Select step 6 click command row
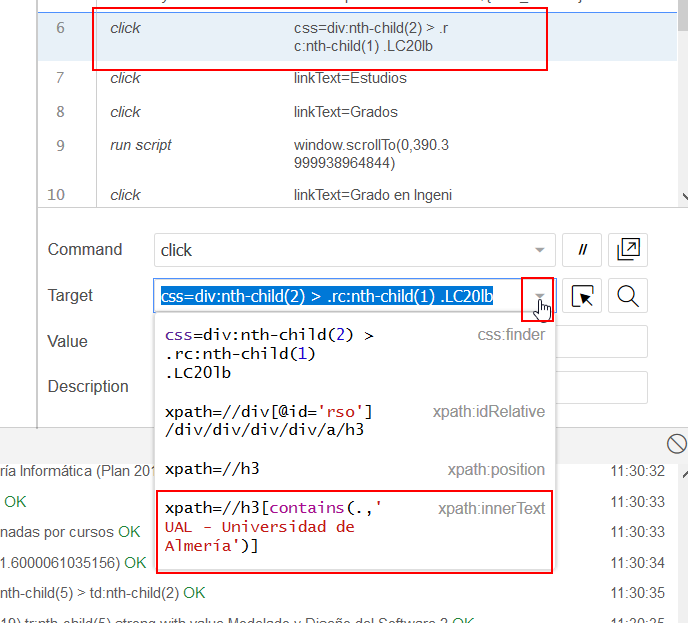 [357, 37]
